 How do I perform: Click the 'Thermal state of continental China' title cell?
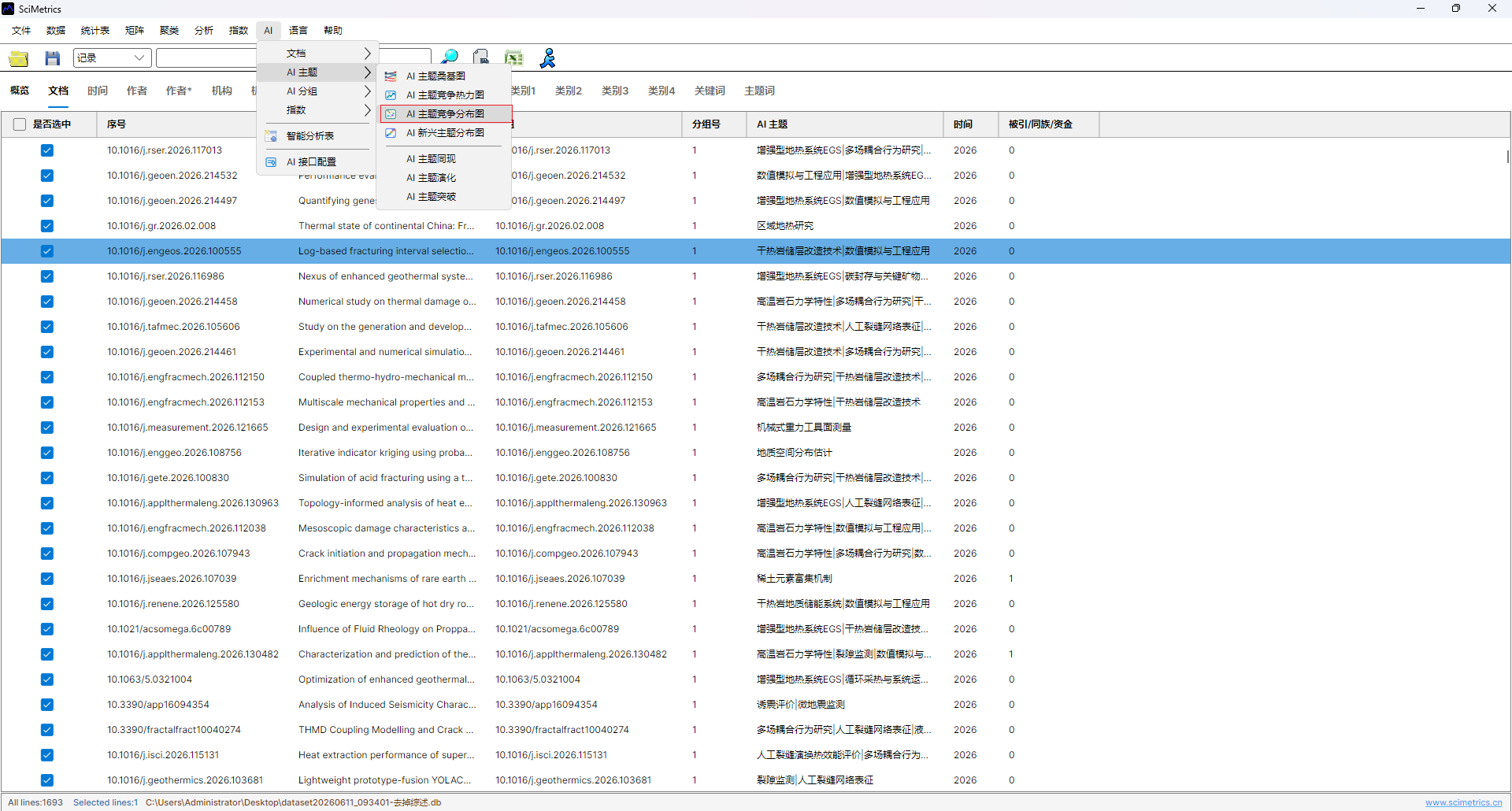pyautogui.click(x=386, y=226)
